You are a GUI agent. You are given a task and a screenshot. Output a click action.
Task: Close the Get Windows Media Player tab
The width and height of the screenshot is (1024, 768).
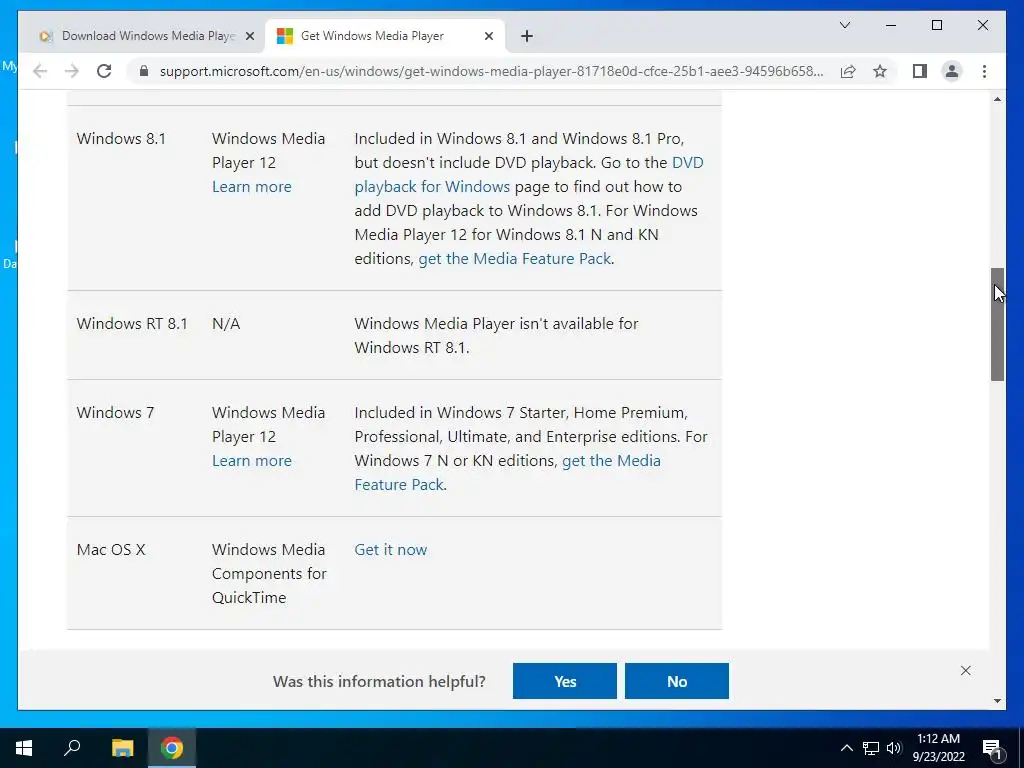click(x=488, y=36)
